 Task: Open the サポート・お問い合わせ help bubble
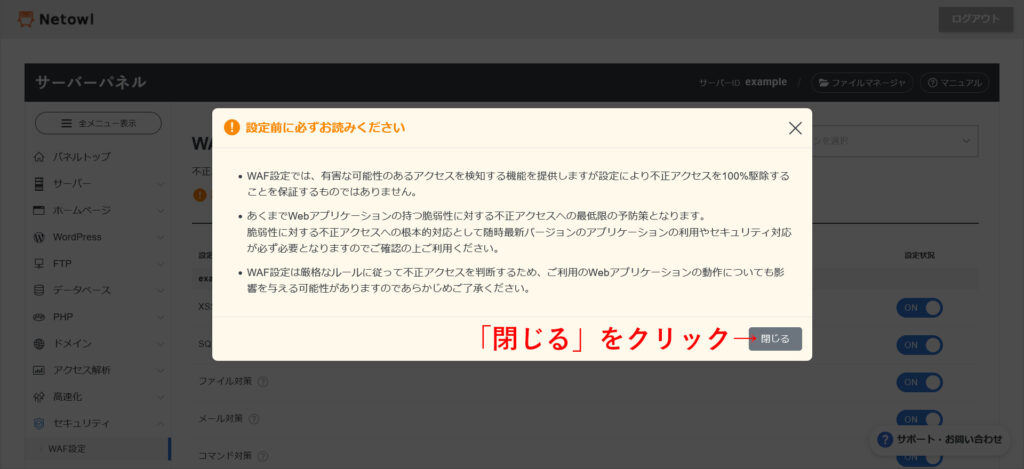click(x=939, y=440)
